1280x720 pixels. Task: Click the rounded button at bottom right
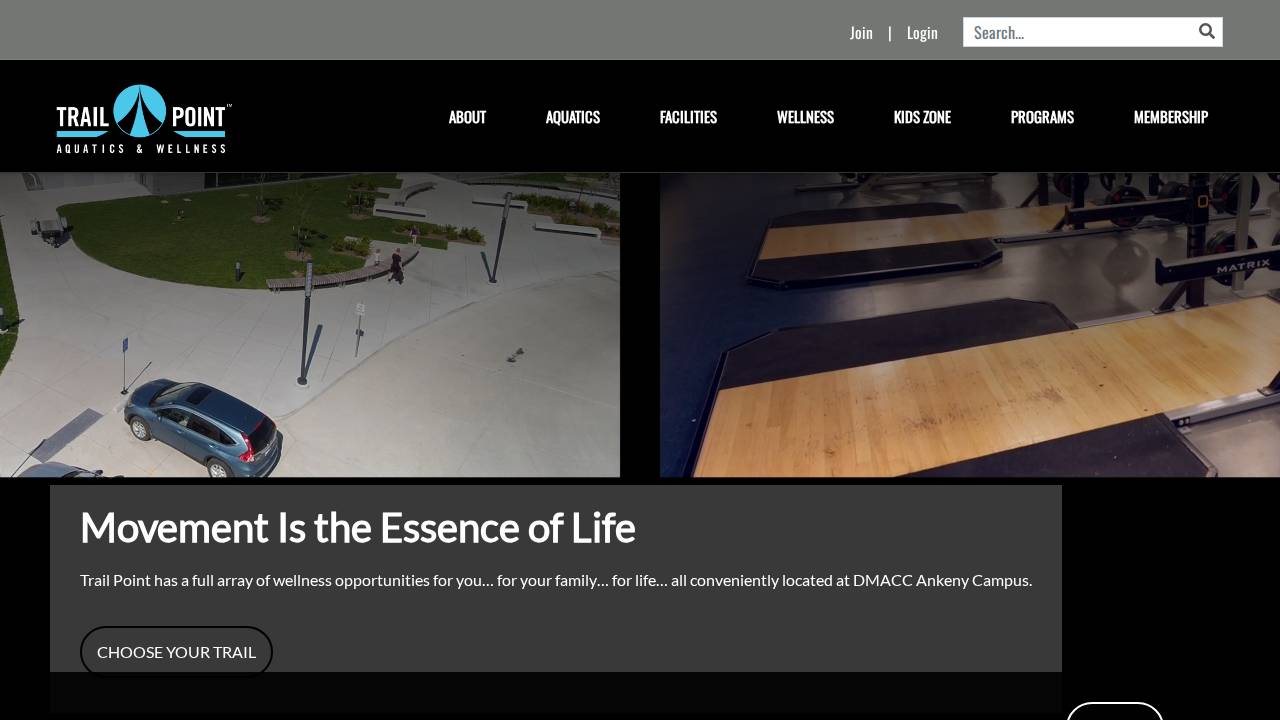pyautogui.click(x=1114, y=714)
